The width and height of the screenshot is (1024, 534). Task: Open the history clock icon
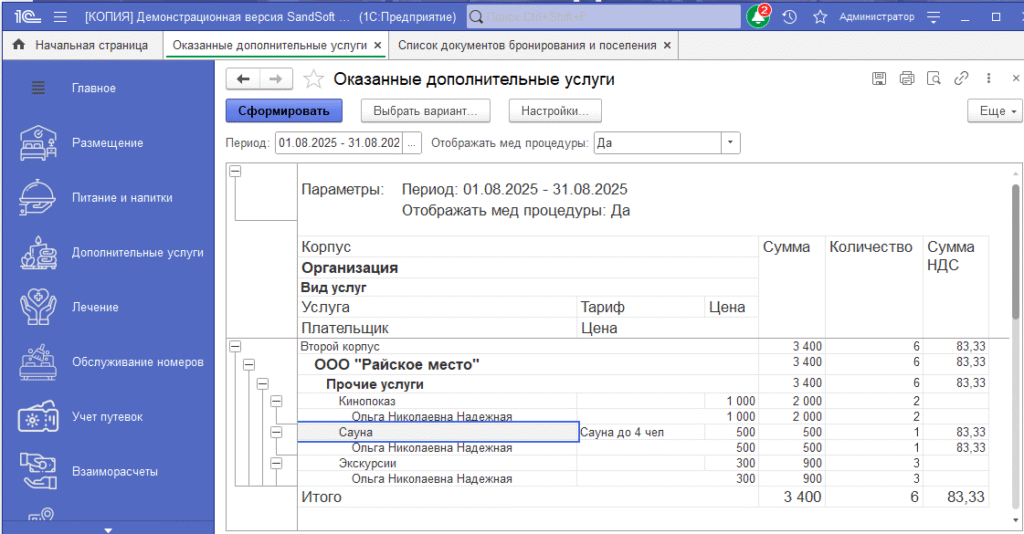pyautogui.click(x=790, y=17)
